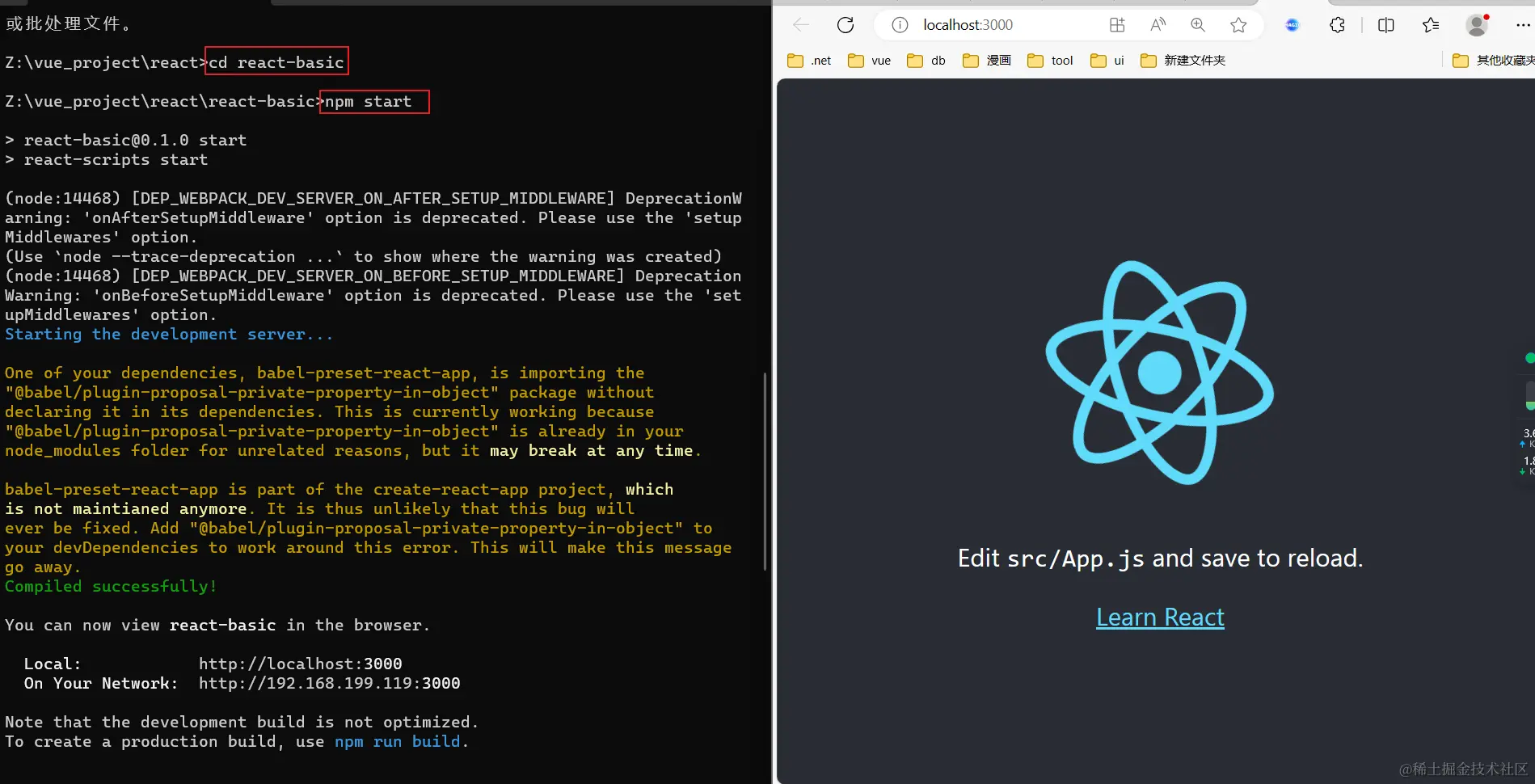Click 'You can now view react-basic' line
The height and width of the screenshot is (784, 1535).
[217, 626]
